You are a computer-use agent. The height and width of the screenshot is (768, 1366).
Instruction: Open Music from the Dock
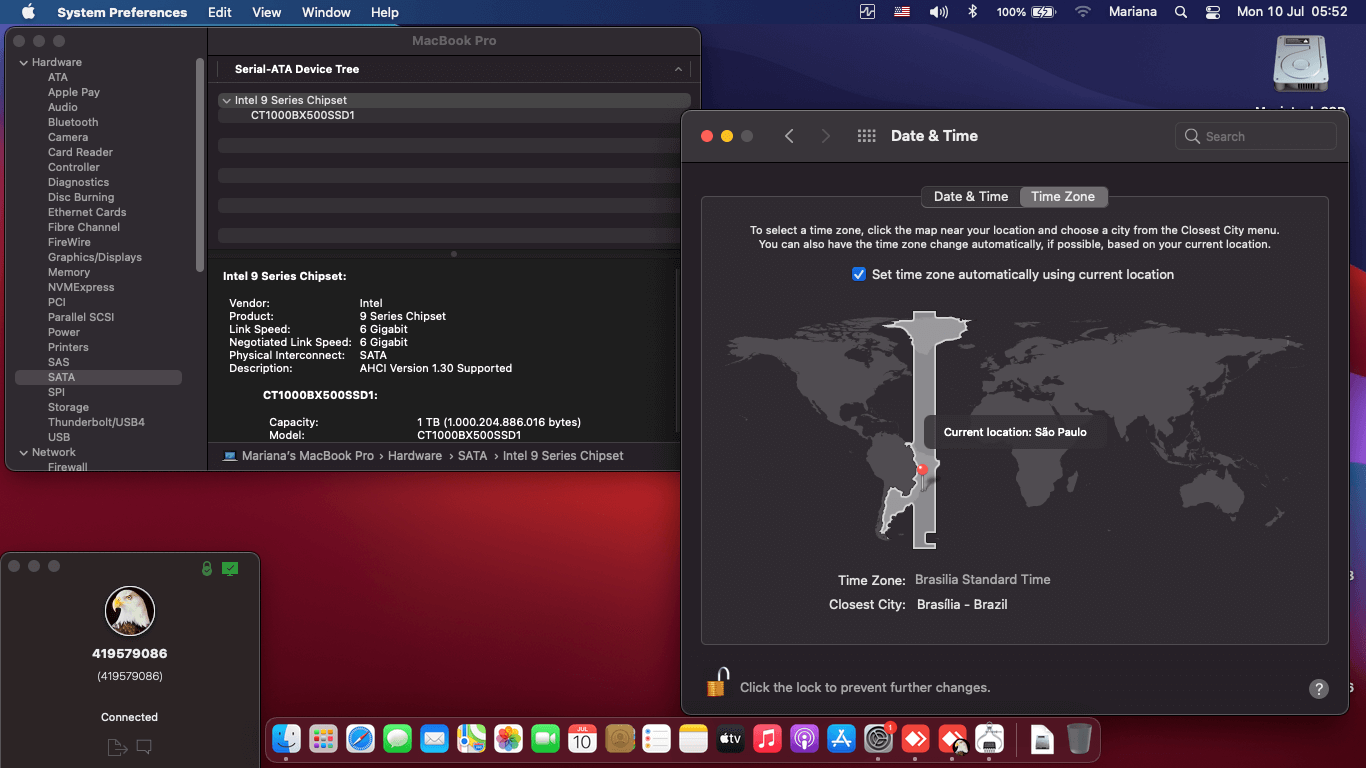pos(767,739)
